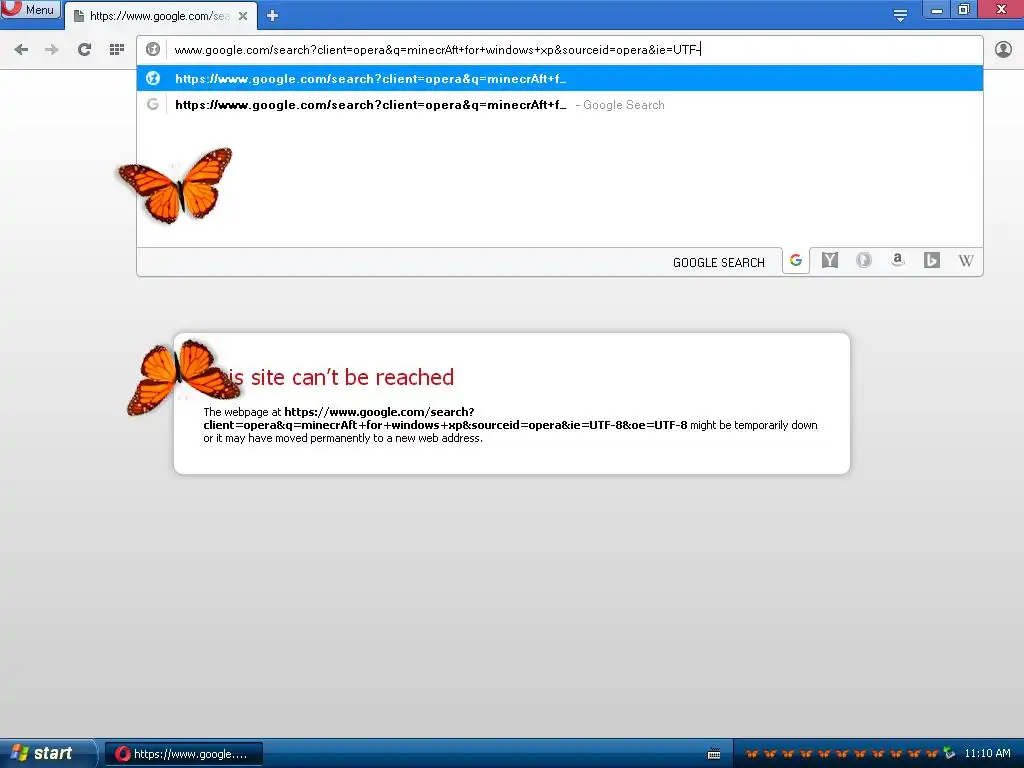
Task: Click the last tray icon before clock
Action: [950, 753]
